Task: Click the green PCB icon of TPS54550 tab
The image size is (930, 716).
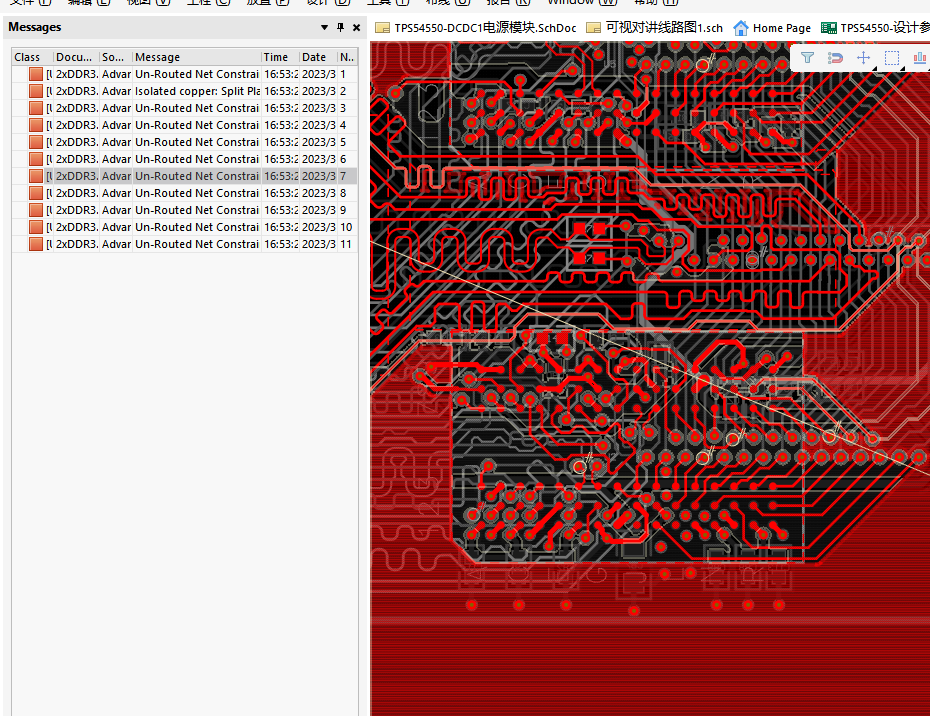Action: 829,28
